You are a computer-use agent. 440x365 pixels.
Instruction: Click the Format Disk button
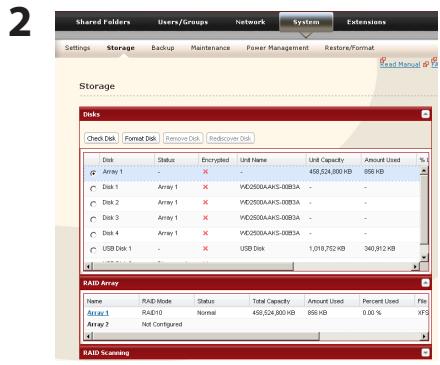click(x=141, y=138)
